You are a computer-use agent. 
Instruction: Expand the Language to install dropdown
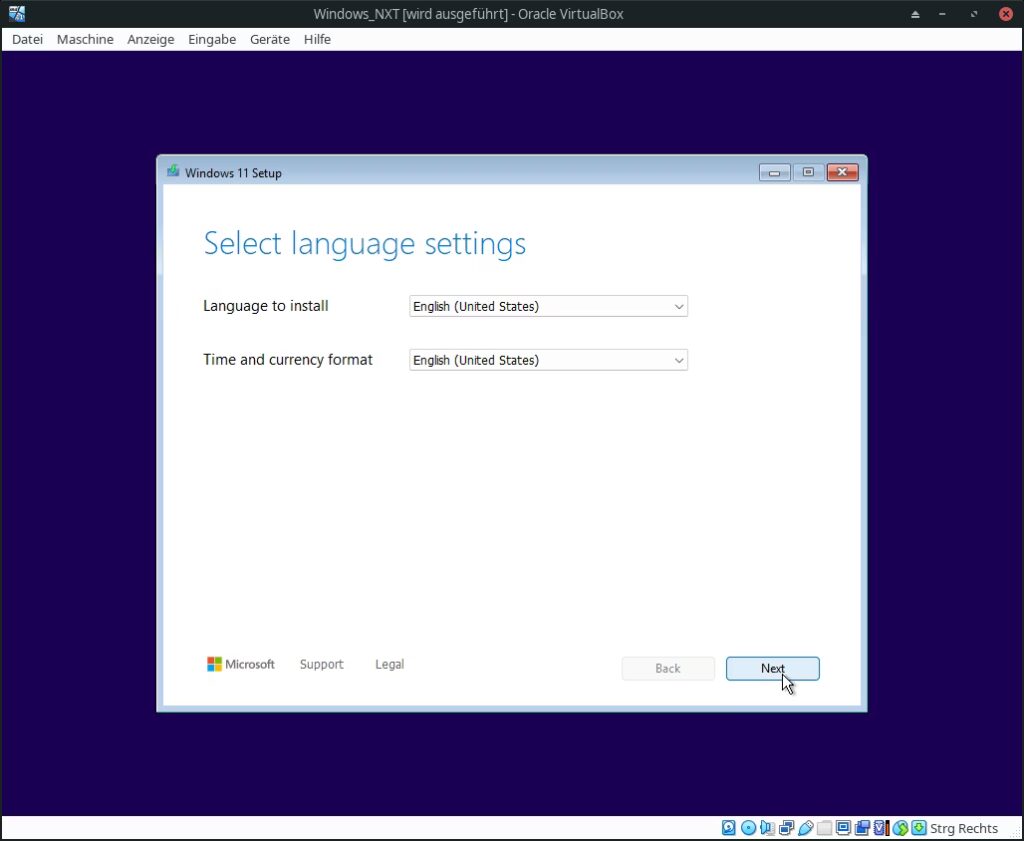tap(548, 307)
